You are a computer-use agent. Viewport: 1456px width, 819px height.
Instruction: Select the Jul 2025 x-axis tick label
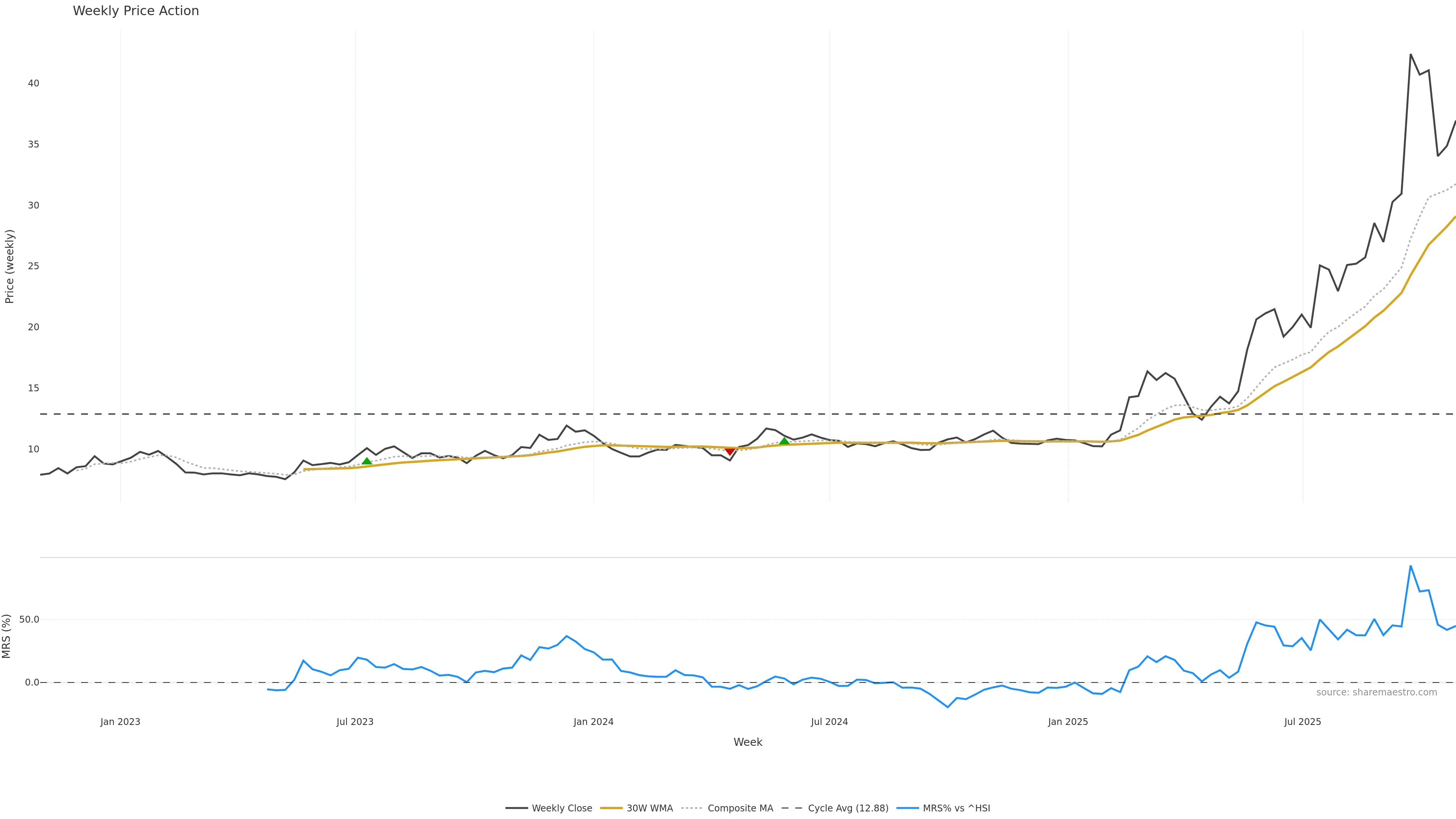click(x=1303, y=722)
